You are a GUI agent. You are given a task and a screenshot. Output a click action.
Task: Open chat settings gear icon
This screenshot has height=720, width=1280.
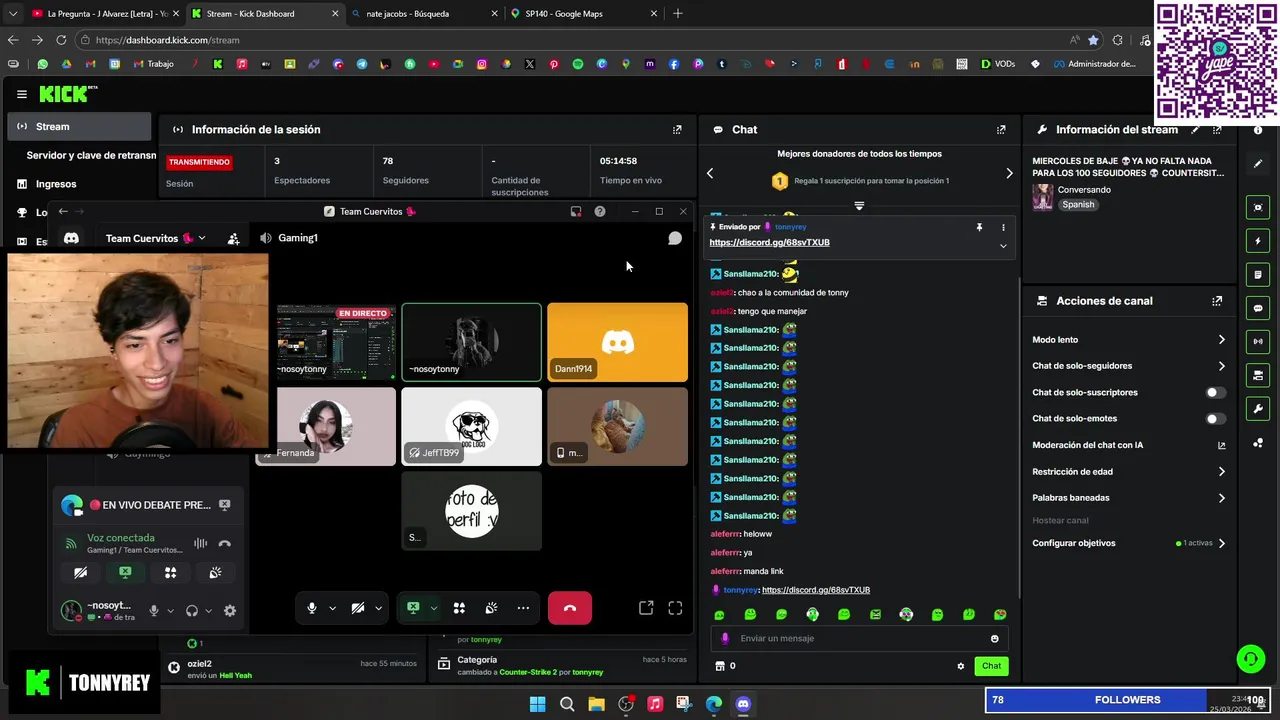pyautogui.click(x=961, y=666)
